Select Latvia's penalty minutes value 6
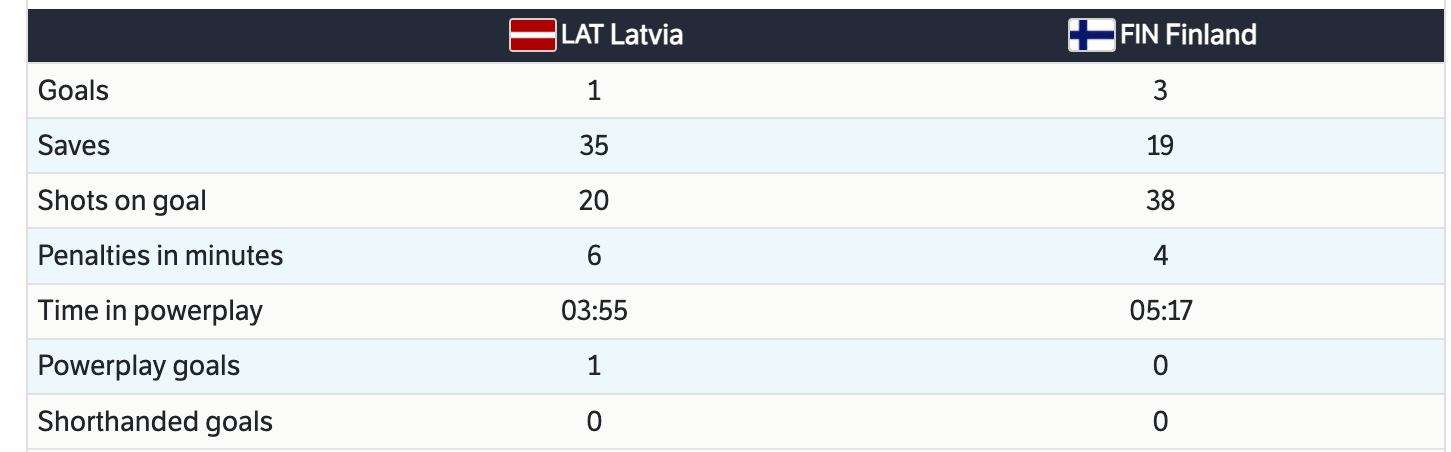The height and width of the screenshot is (452, 1451). click(x=594, y=256)
